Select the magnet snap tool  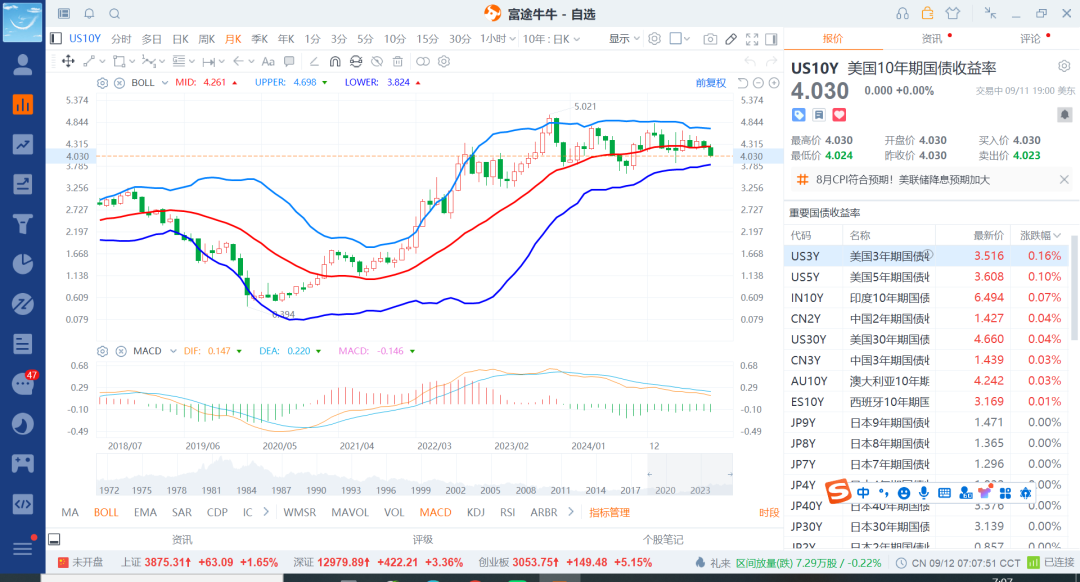coord(335,61)
